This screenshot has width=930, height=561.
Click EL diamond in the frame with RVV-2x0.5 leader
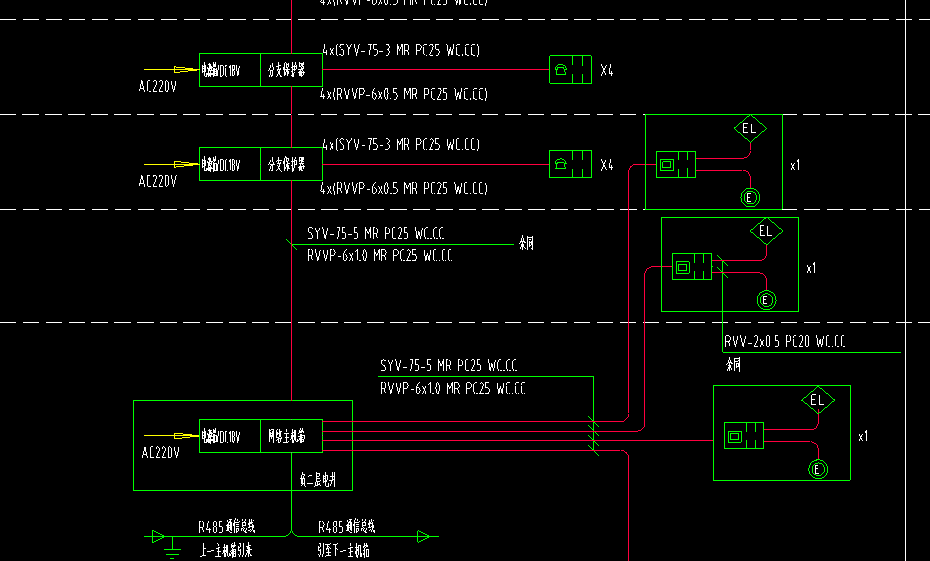tap(766, 231)
